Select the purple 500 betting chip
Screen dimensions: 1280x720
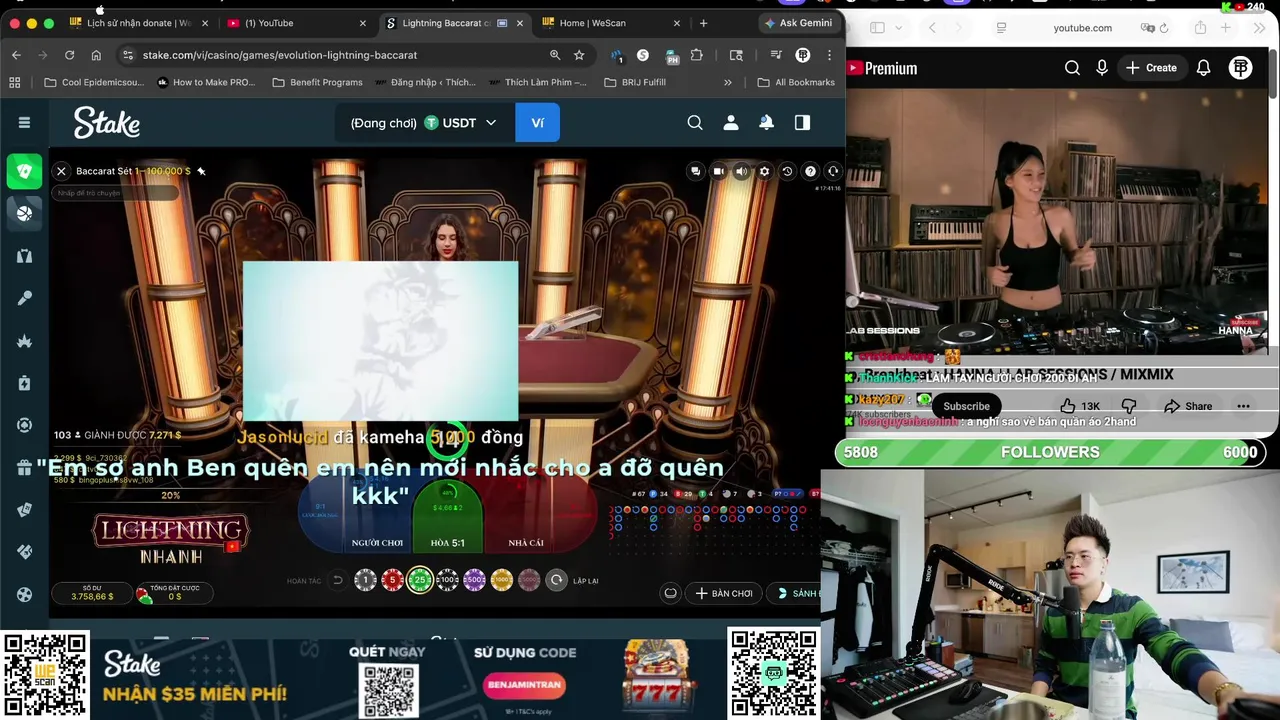click(x=474, y=580)
